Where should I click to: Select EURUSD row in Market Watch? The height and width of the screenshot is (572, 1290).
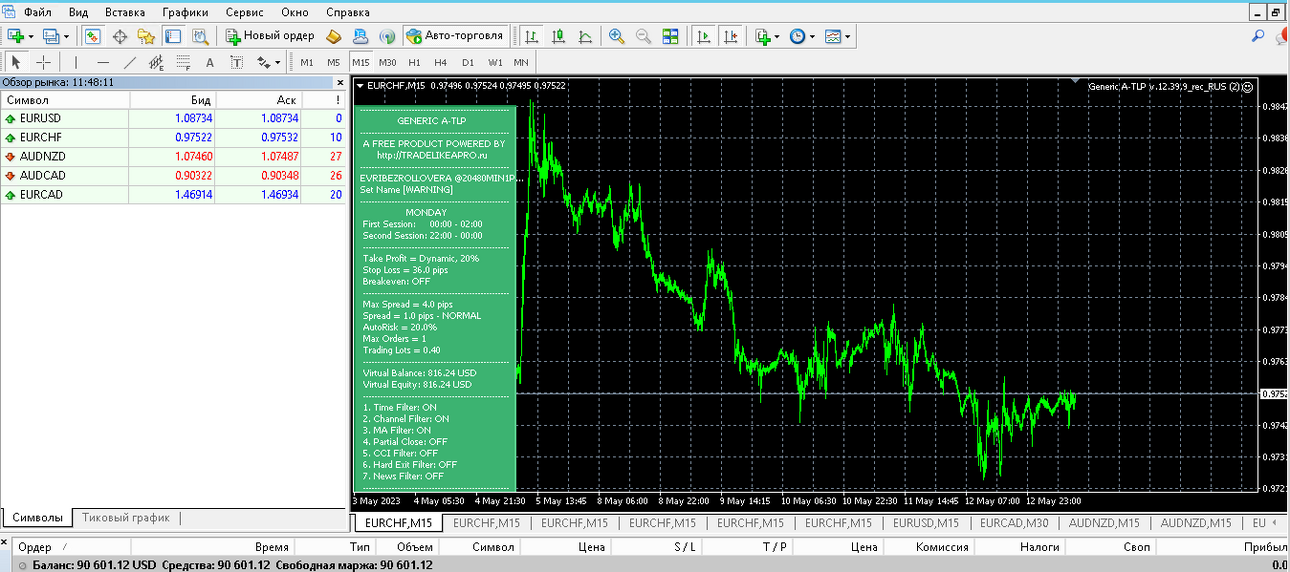pyautogui.click(x=173, y=119)
